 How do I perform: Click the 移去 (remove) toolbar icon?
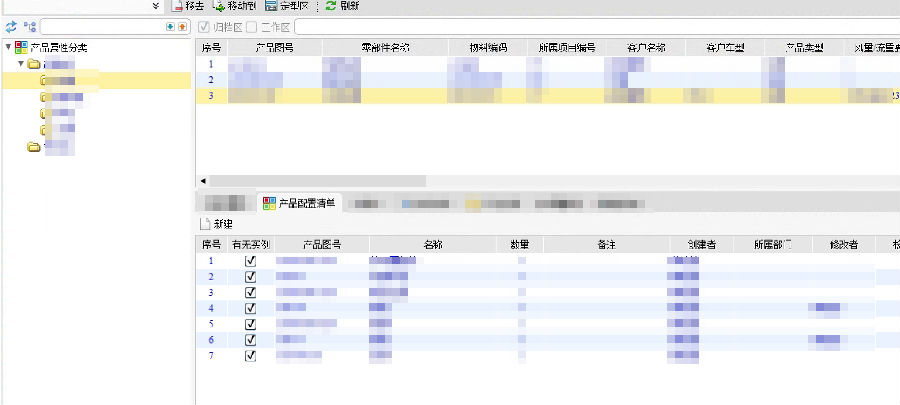point(177,6)
